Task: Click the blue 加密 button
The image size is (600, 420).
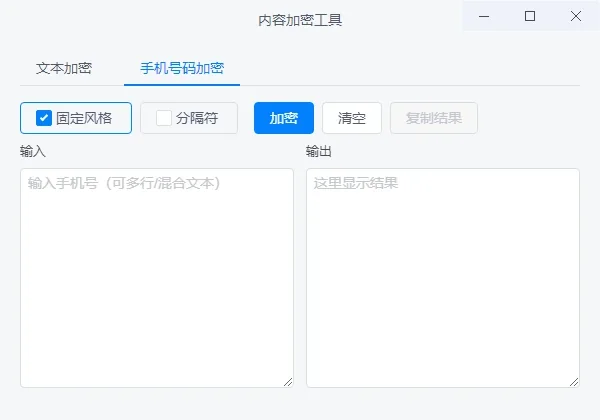Action: [x=284, y=118]
